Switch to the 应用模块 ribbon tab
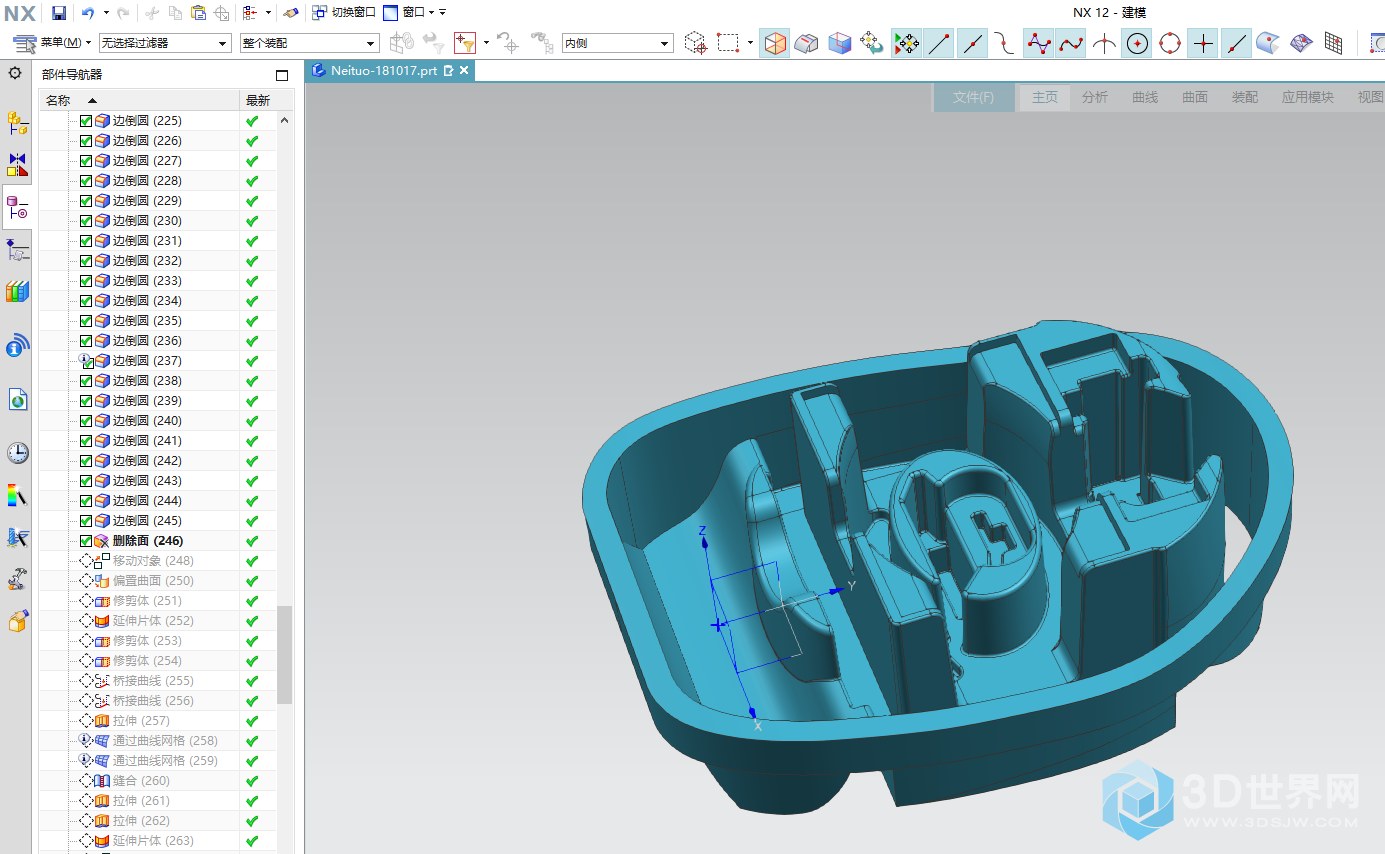 coord(1308,97)
